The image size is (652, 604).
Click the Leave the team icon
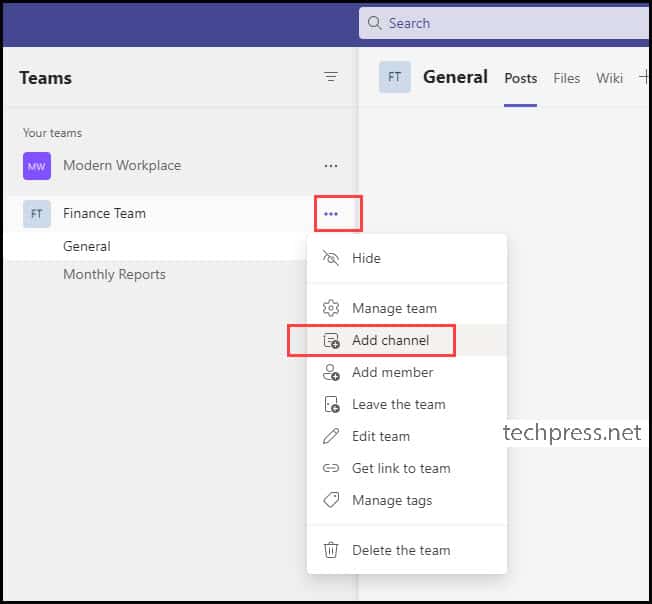click(x=331, y=404)
